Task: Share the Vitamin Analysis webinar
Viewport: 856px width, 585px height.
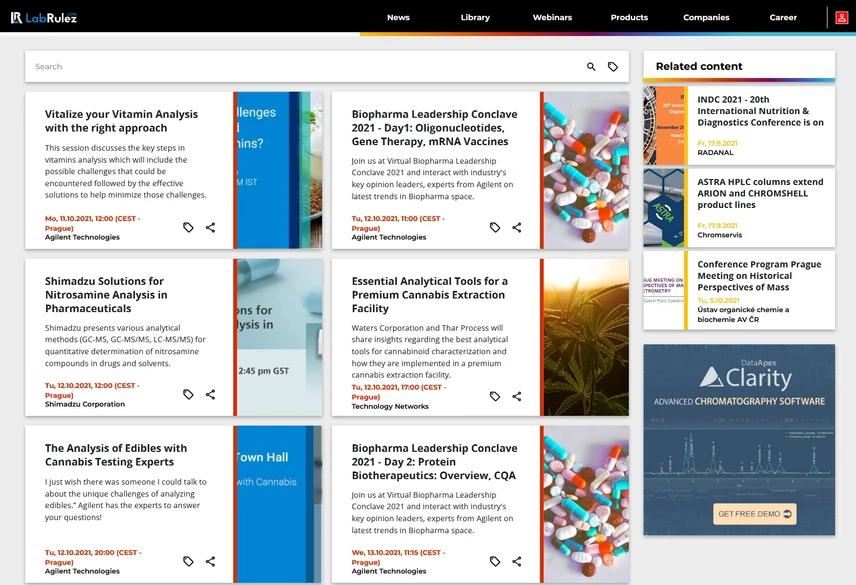Action: (210, 228)
